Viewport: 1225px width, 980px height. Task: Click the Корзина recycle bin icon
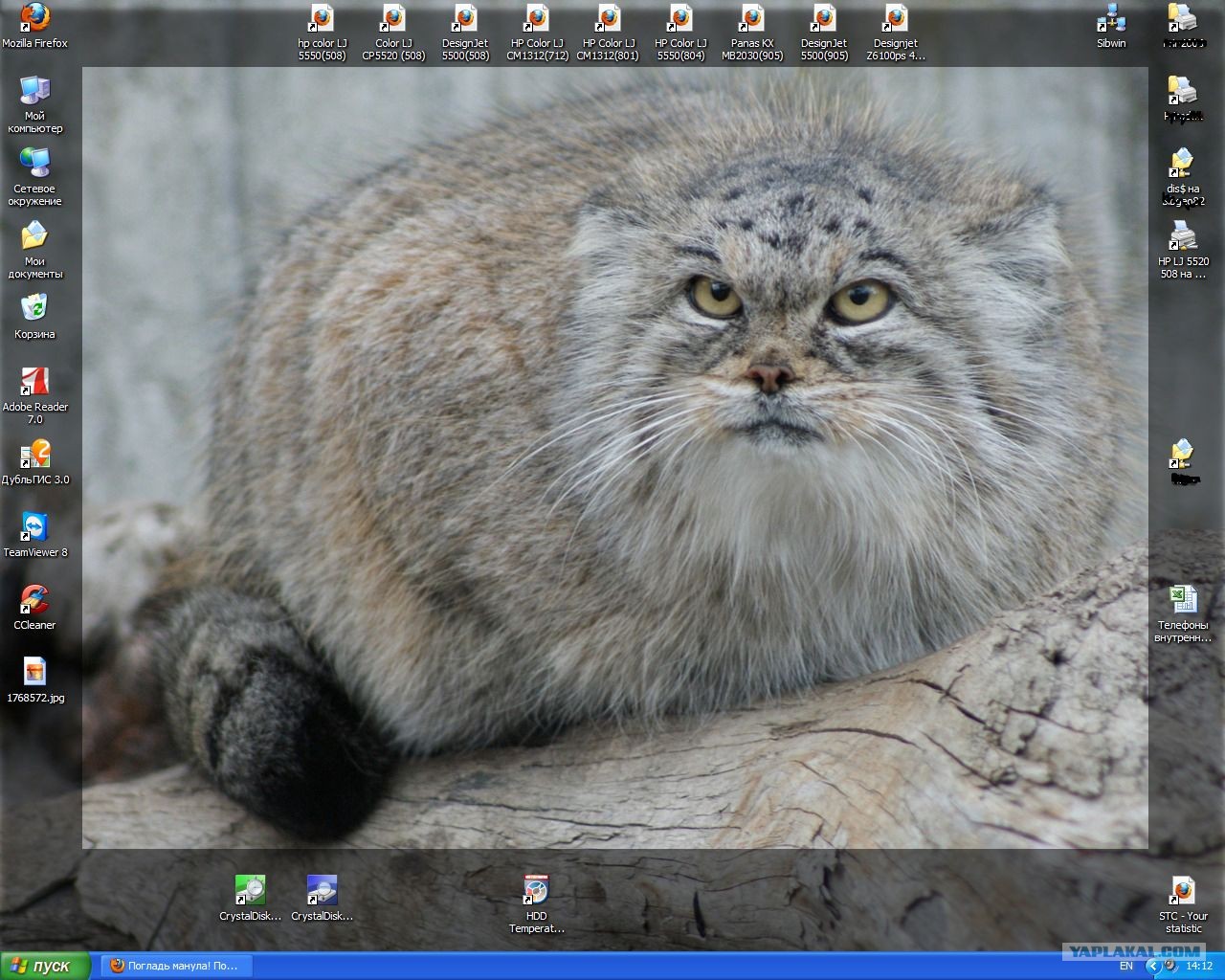point(34,308)
